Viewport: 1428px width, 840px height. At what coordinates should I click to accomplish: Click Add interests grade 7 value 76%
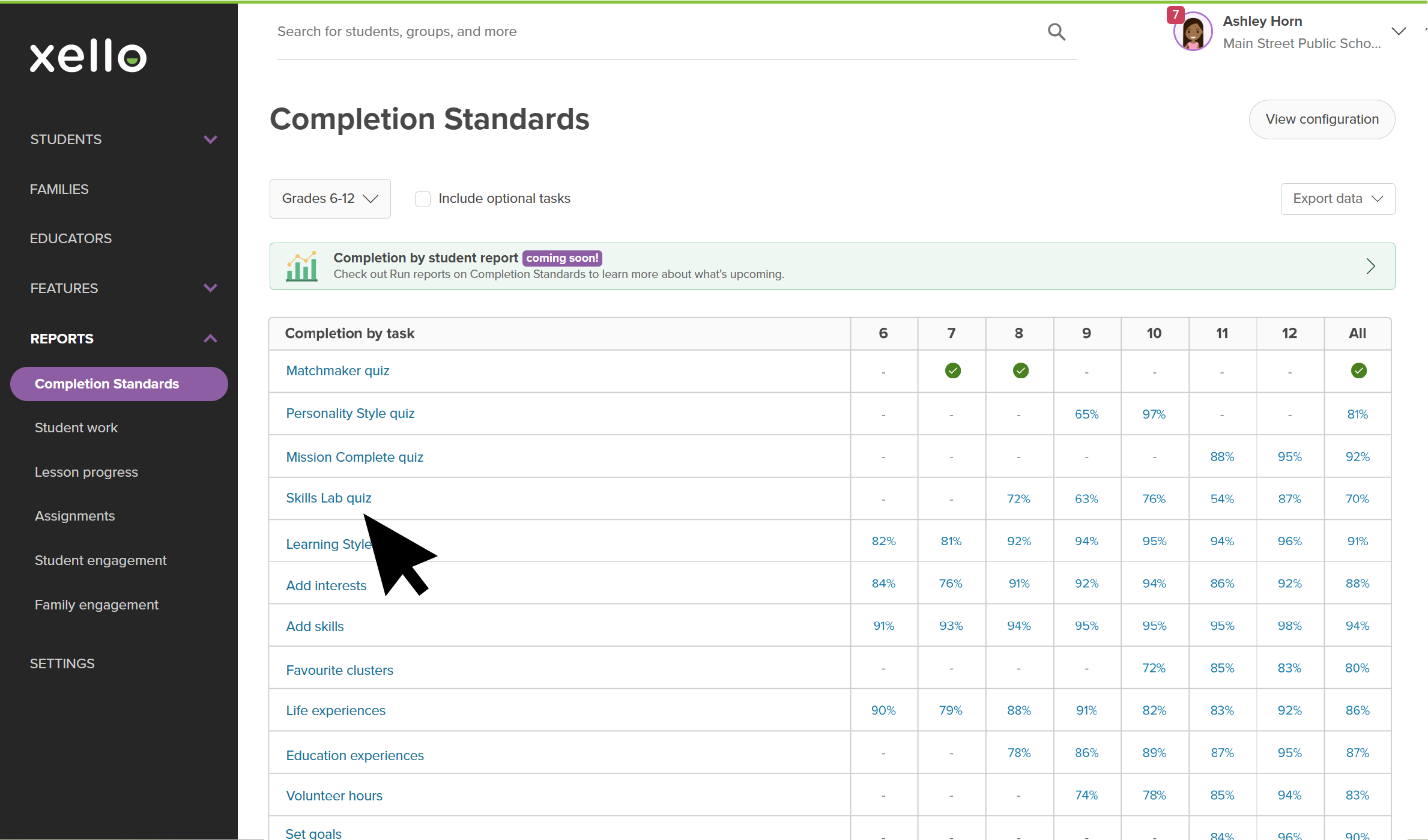pyautogui.click(x=951, y=583)
